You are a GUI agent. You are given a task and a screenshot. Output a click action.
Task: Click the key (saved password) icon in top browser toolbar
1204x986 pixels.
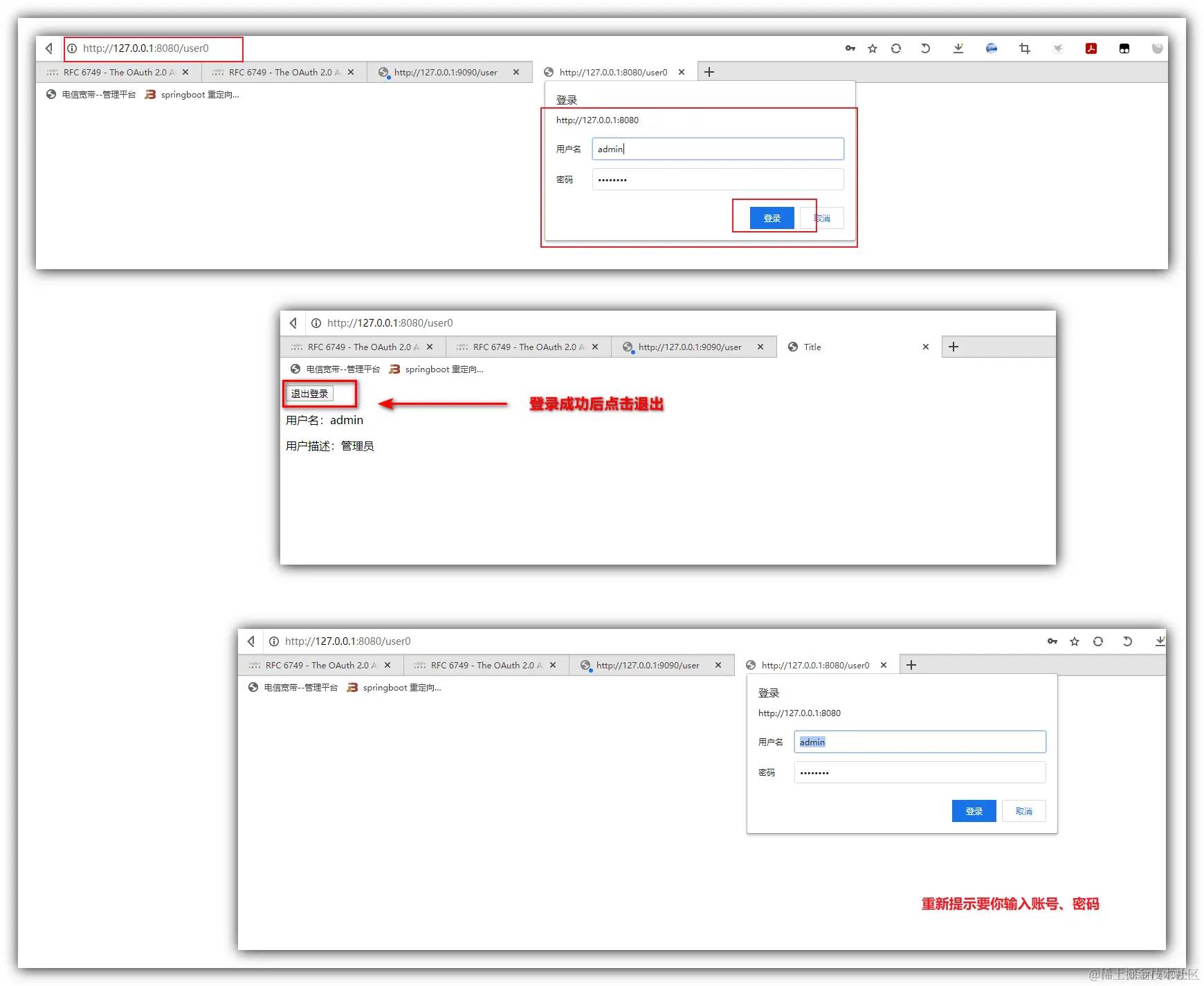pos(850,48)
